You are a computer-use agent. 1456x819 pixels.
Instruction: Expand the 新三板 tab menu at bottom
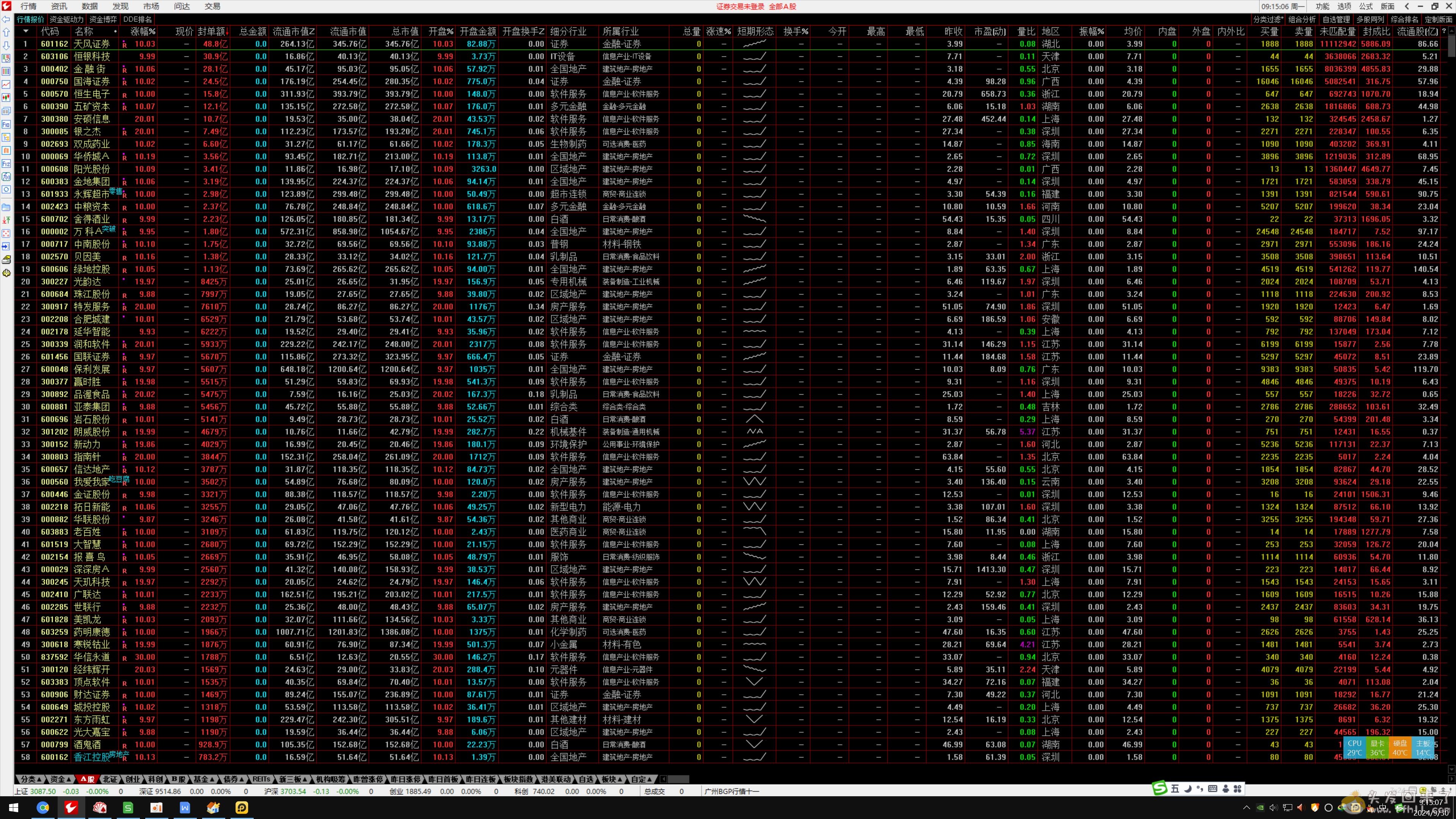[293, 779]
